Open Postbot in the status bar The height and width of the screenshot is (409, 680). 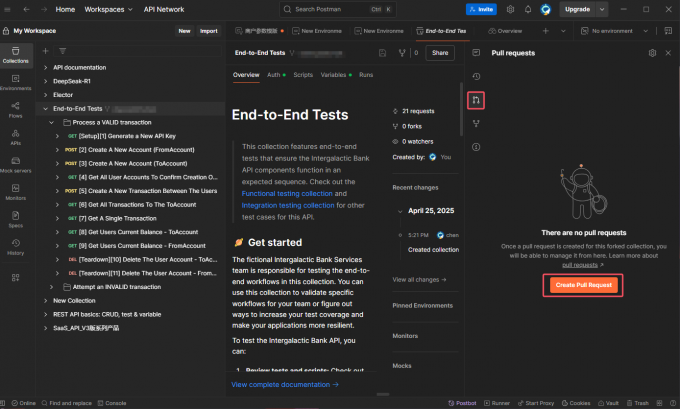click(x=462, y=403)
